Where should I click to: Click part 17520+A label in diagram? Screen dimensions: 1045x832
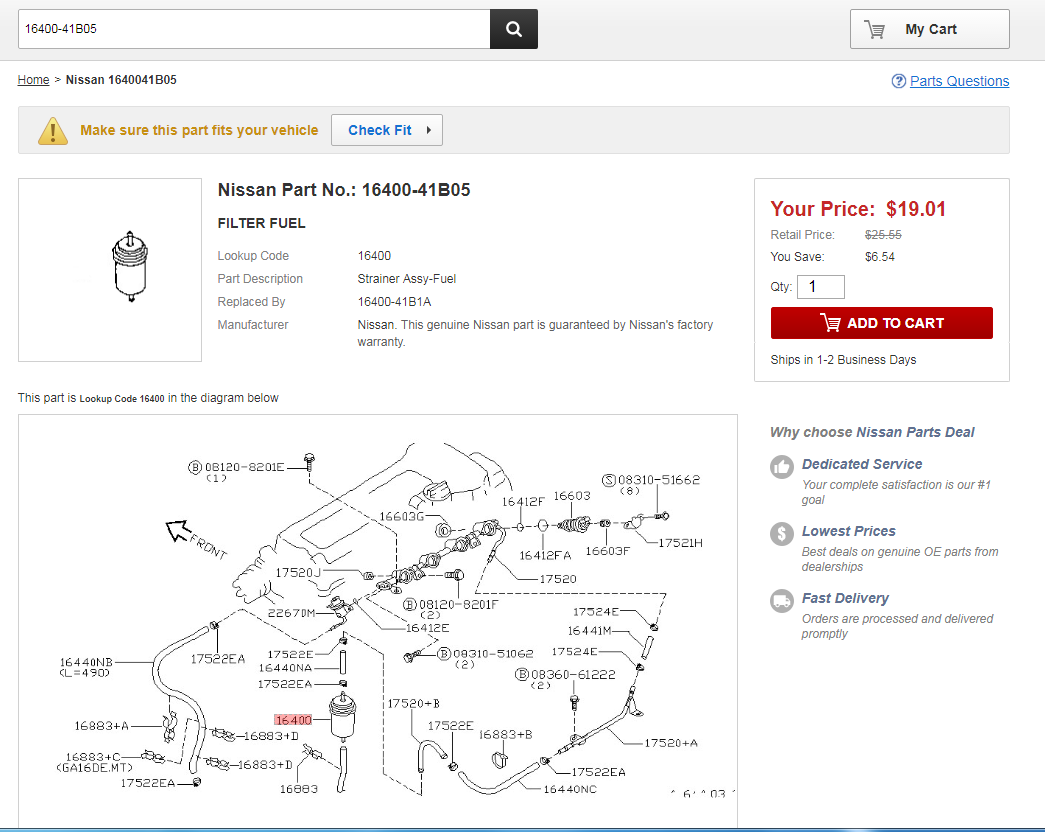click(671, 742)
